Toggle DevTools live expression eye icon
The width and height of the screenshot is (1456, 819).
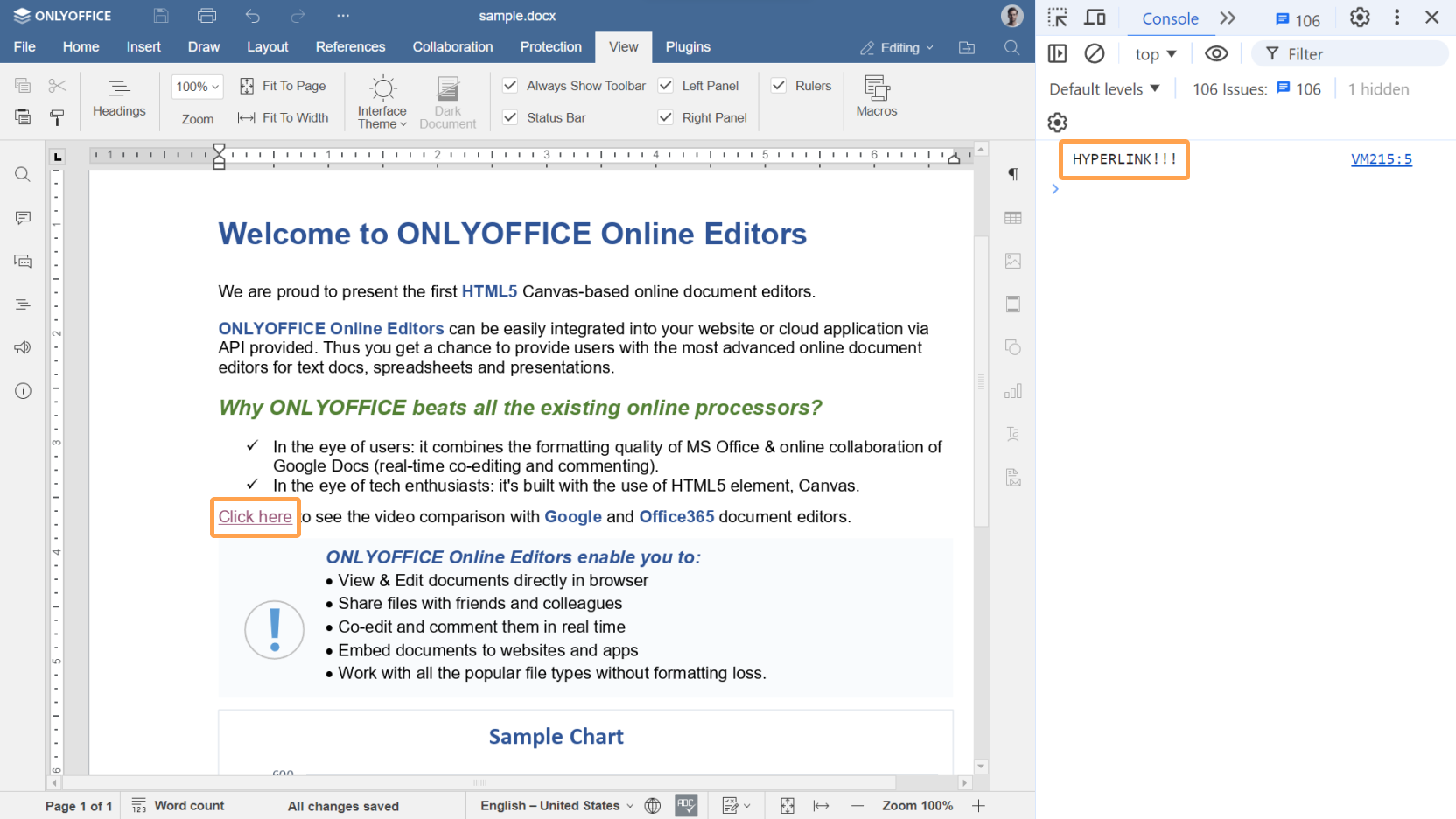point(1216,54)
